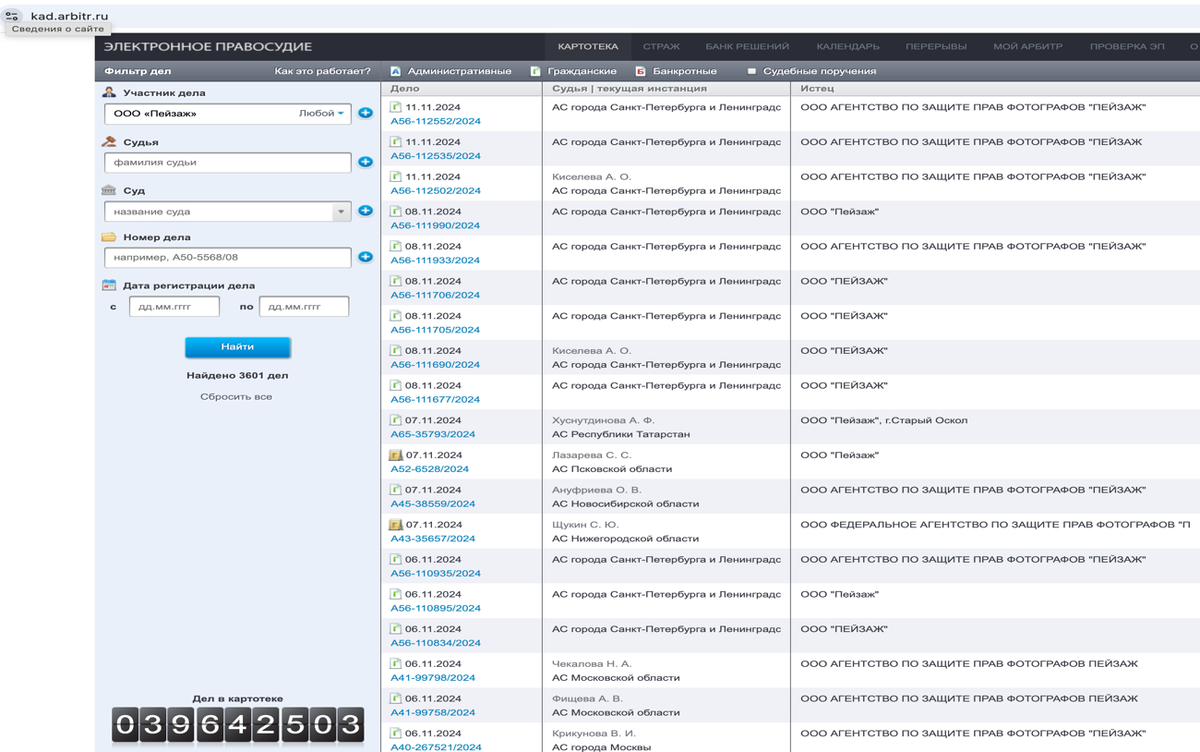Click judge name Чекалова Н. А.
Image resolution: width=1200 pixels, height=752 pixels.
(x=592, y=664)
